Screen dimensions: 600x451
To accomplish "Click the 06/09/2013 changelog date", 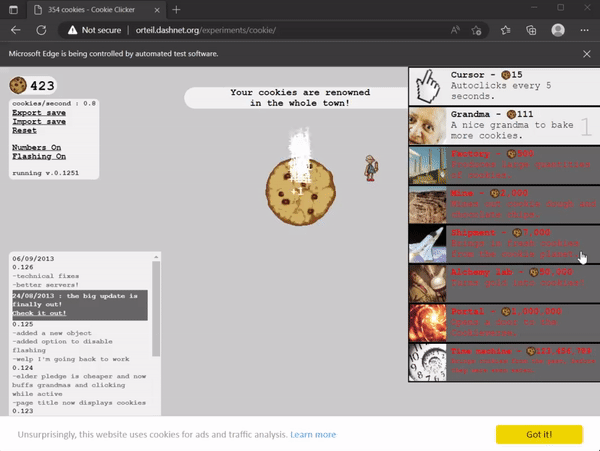I will pyautogui.click(x=33, y=259).
